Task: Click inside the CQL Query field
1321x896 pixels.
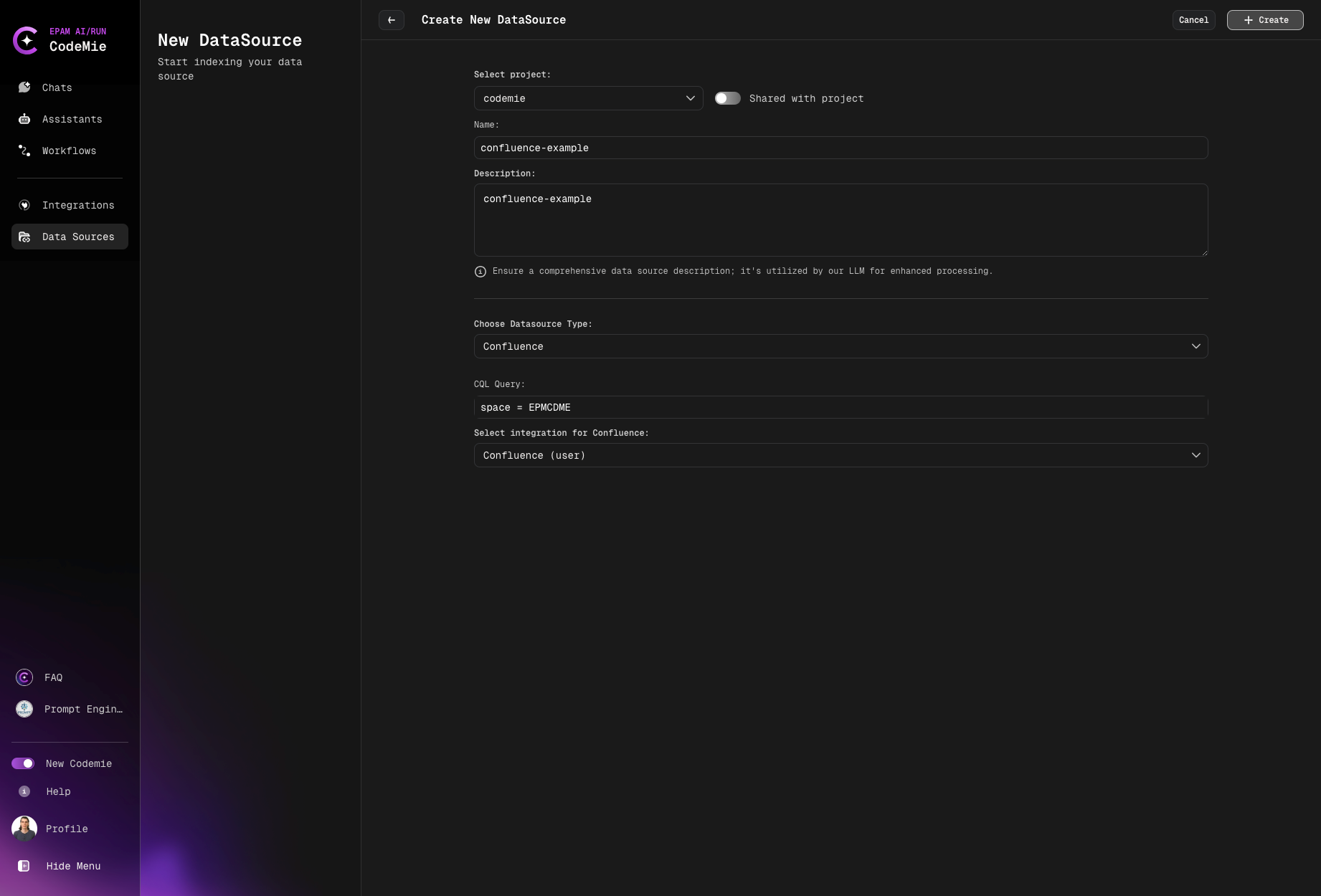Action: pyautogui.click(x=839, y=407)
